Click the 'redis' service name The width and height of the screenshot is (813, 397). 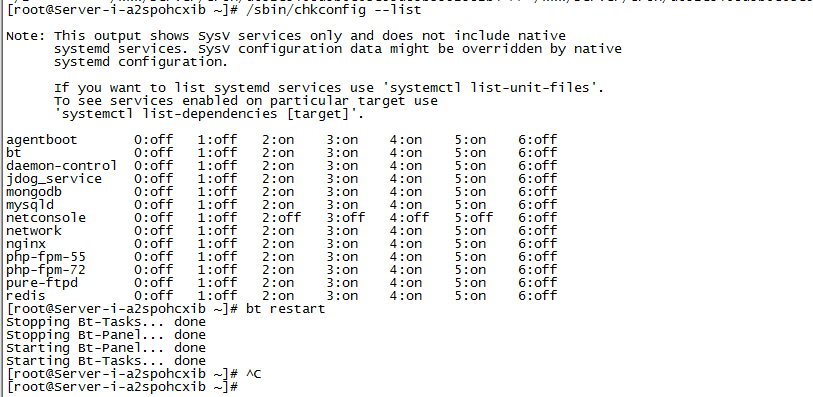(26, 296)
